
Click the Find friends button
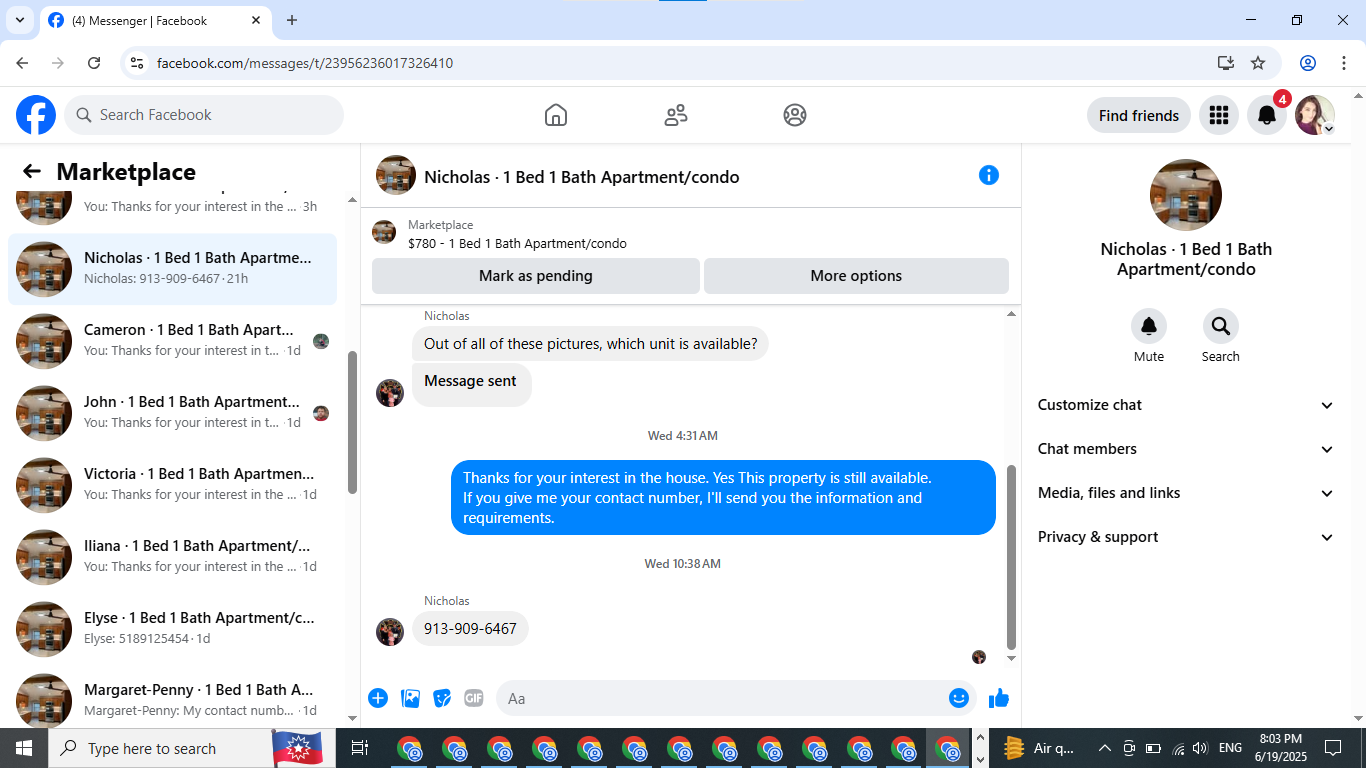[x=1139, y=115]
